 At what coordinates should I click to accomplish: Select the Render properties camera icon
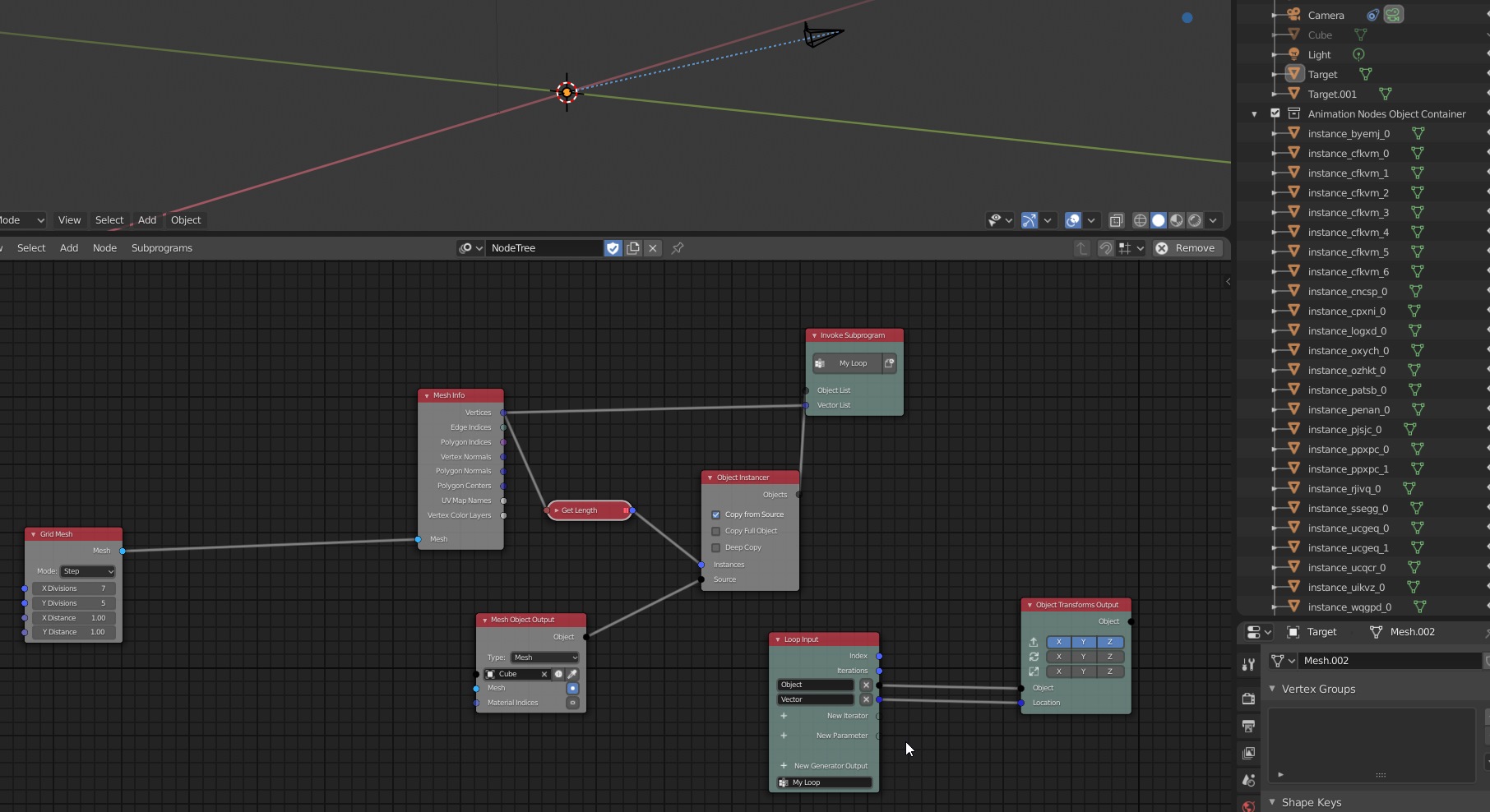1248,698
